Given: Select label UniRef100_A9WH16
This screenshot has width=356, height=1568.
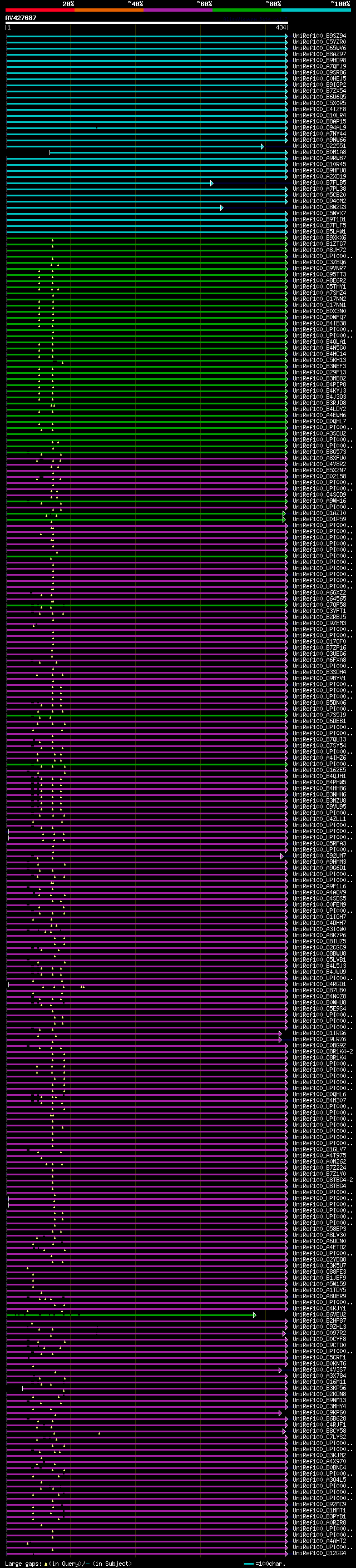Looking at the screenshot, I should [x=319, y=502].
